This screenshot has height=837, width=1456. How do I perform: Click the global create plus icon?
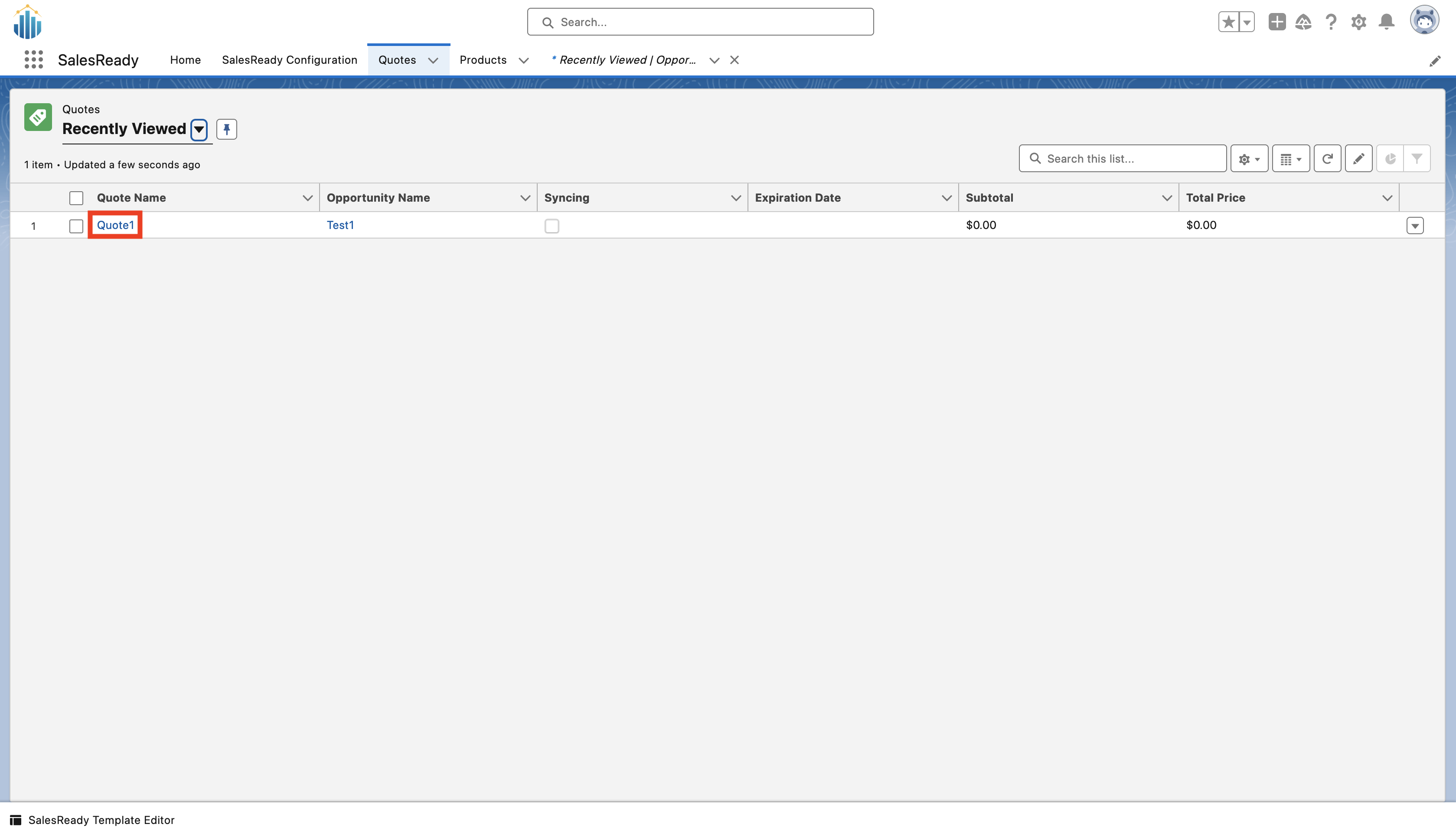(x=1277, y=22)
